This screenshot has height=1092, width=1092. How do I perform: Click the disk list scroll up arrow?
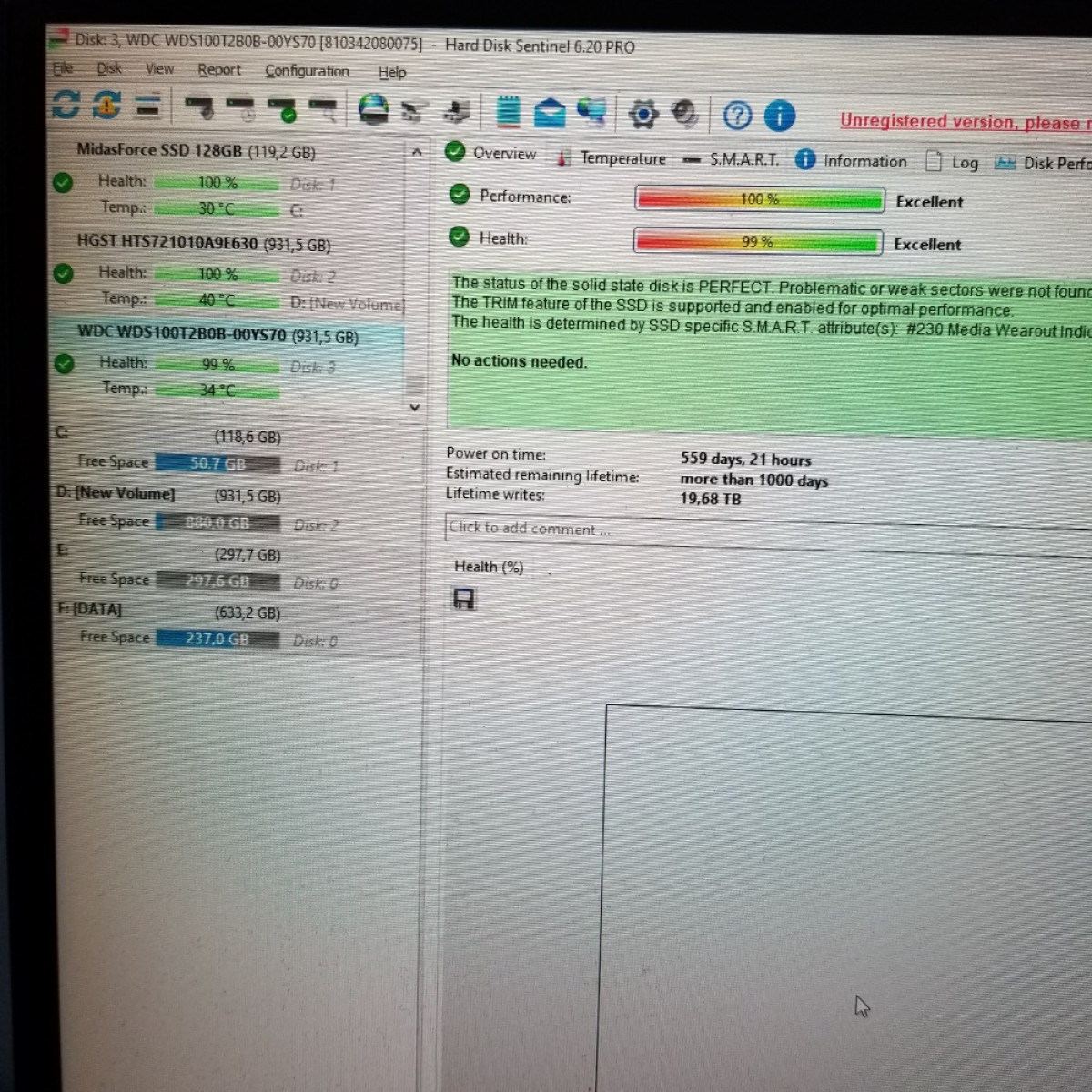(x=416, y=152)
